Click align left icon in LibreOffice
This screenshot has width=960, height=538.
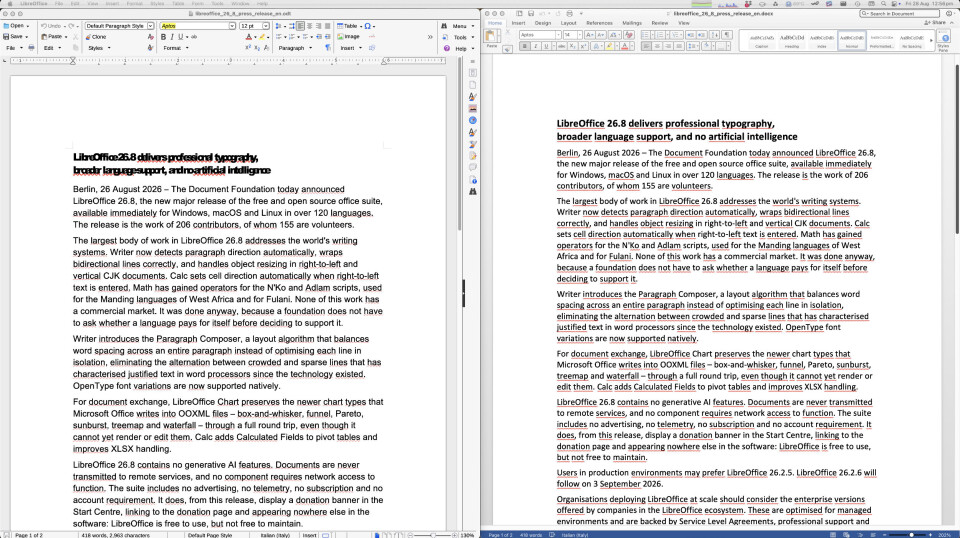pyautogui.click(x=301, y=26)
